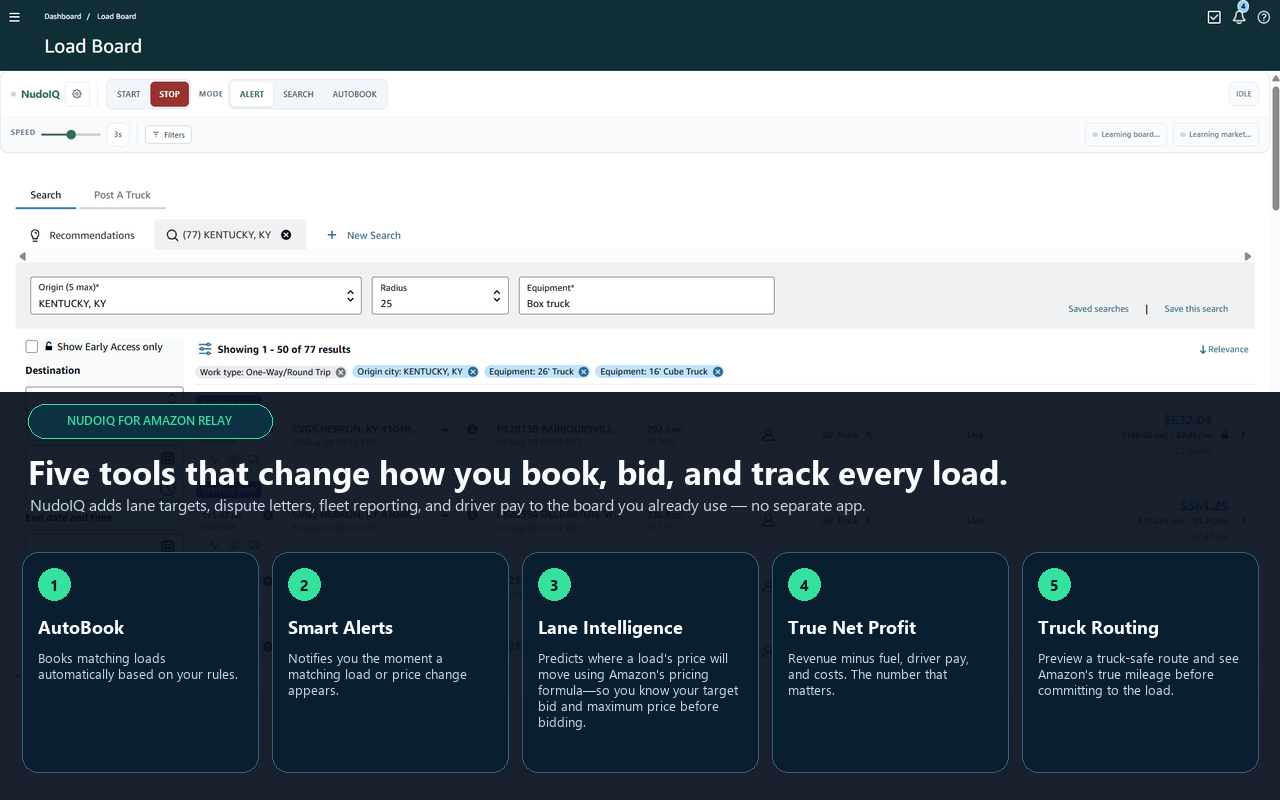Click Save this search link
Image resolution: width=1280 pixels, height=800 pixels.
click(x=1196, y=309)
